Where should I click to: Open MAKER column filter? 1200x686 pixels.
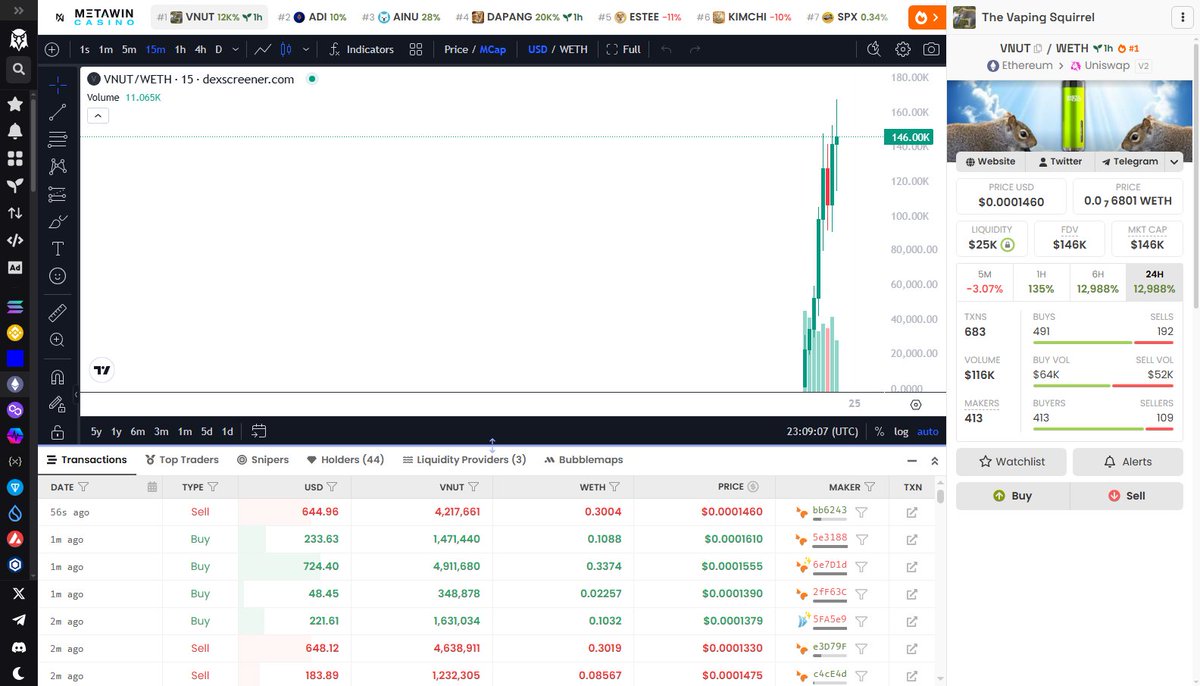point(870,487)
